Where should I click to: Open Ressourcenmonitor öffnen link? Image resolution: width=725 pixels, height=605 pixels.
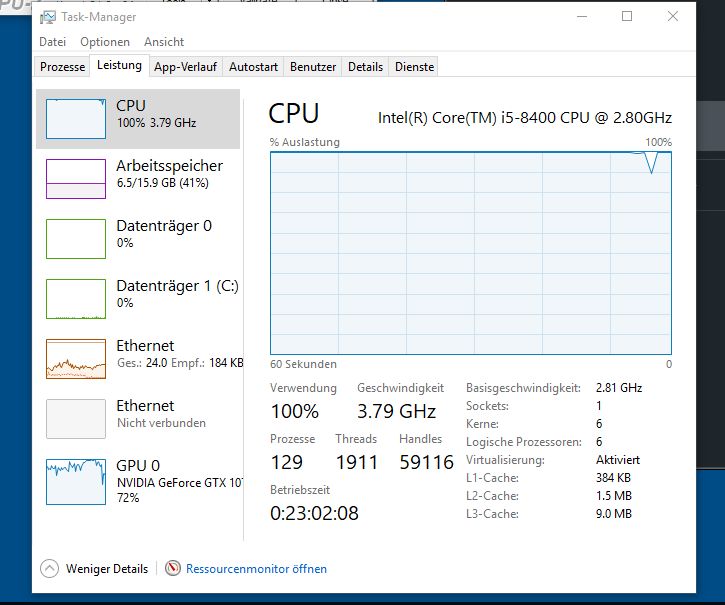tap(256, 568)
